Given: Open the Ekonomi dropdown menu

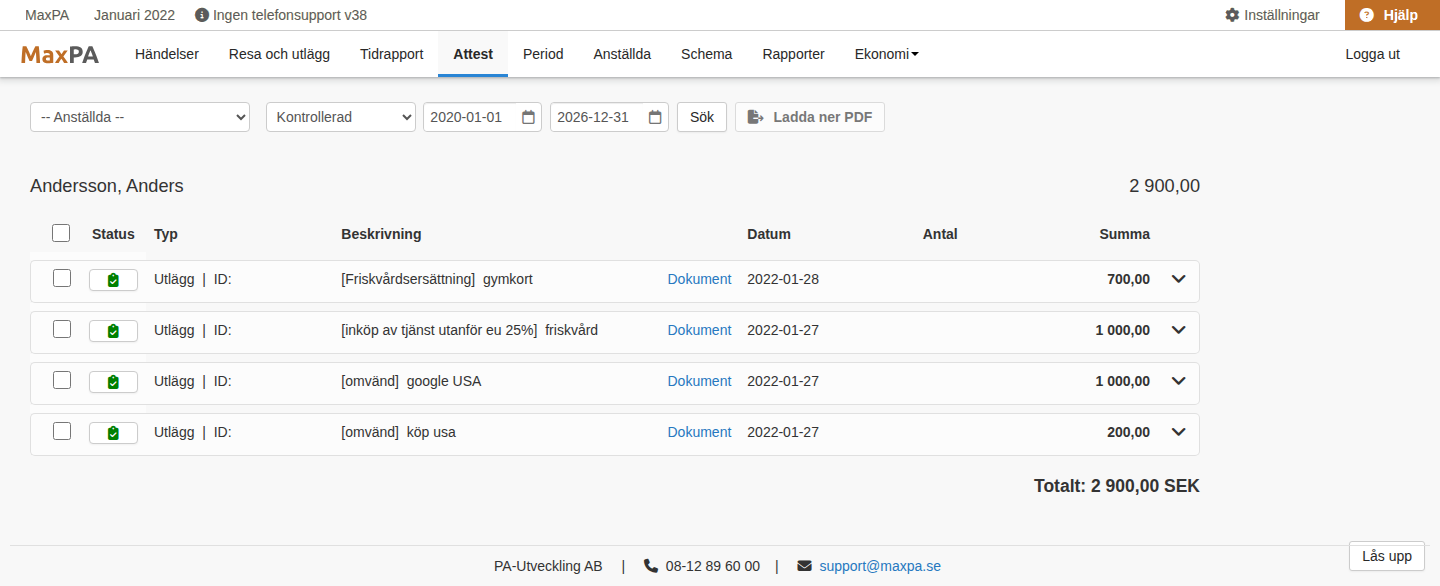Looking at the screenshot, I should pyautogui.click(x=886, y=54).
